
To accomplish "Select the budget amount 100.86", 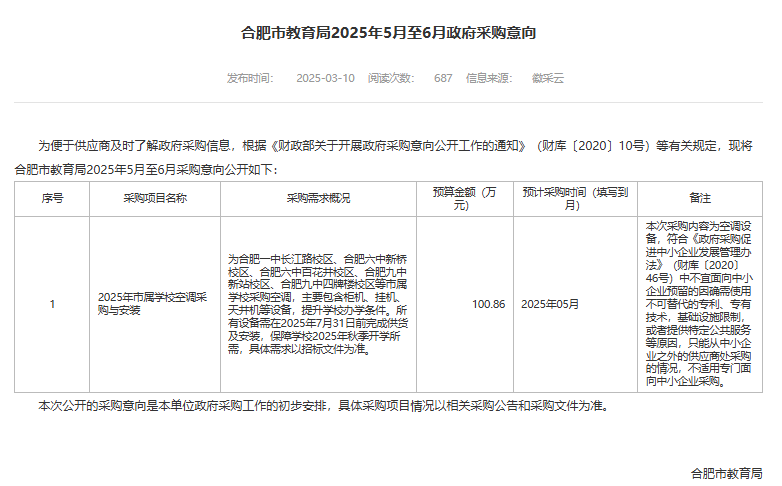I will (489, 304).
